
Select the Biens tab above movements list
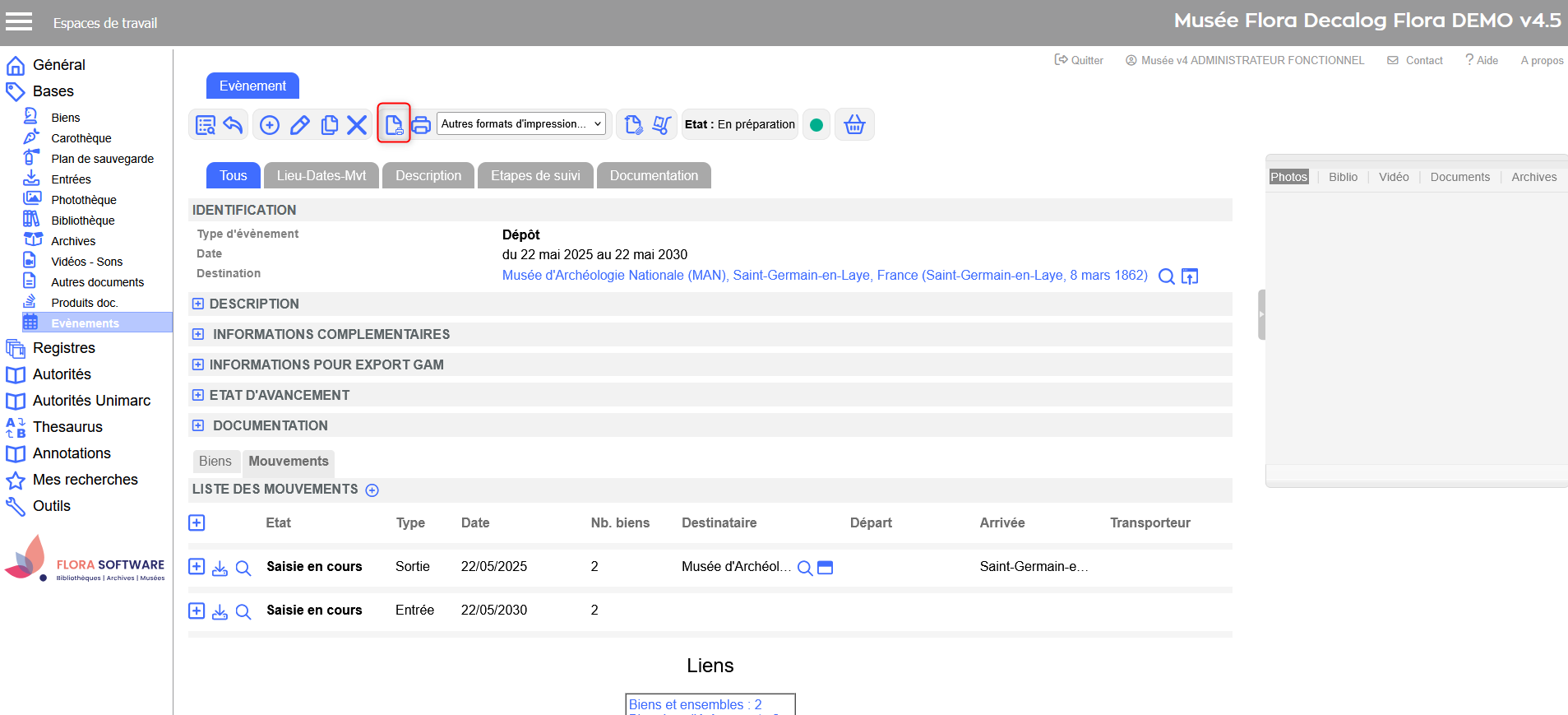[x=215, y=461]
